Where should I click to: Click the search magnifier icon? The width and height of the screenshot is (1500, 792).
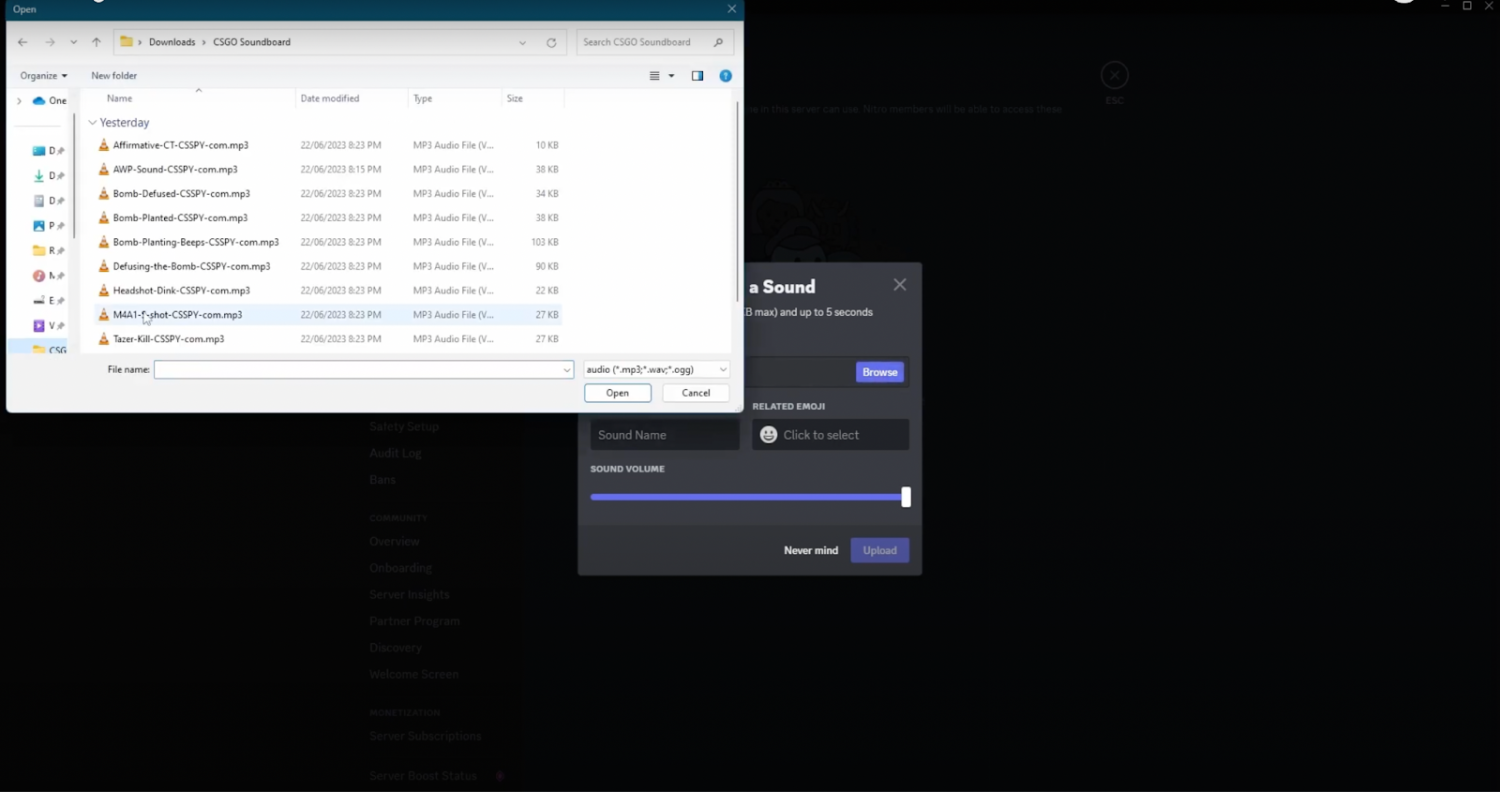718,42
